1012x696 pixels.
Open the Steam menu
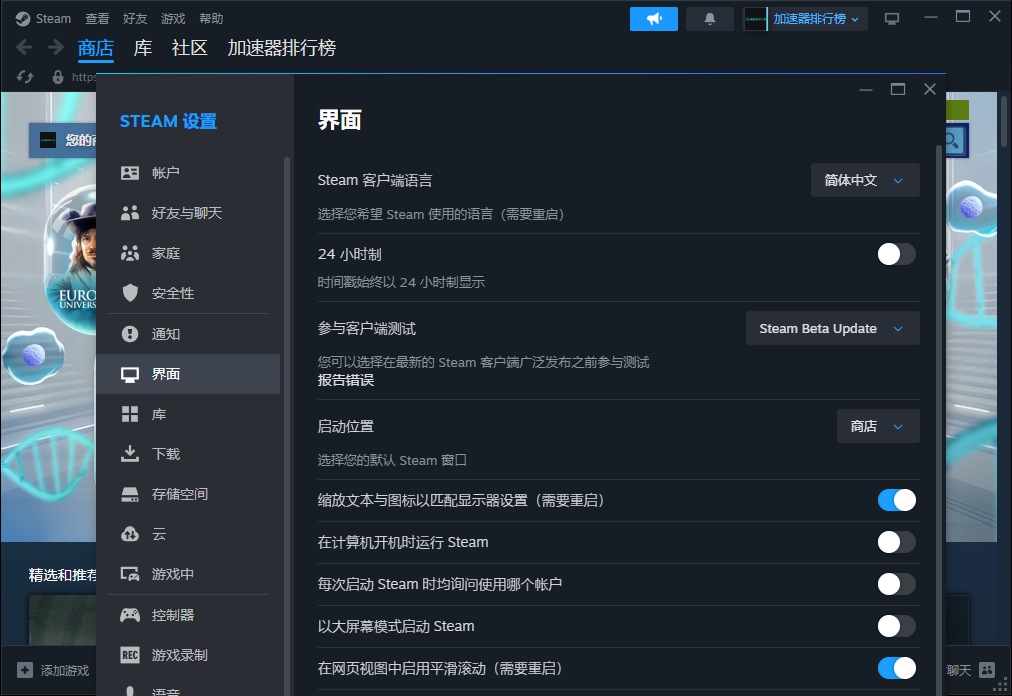tap(53, 19)
